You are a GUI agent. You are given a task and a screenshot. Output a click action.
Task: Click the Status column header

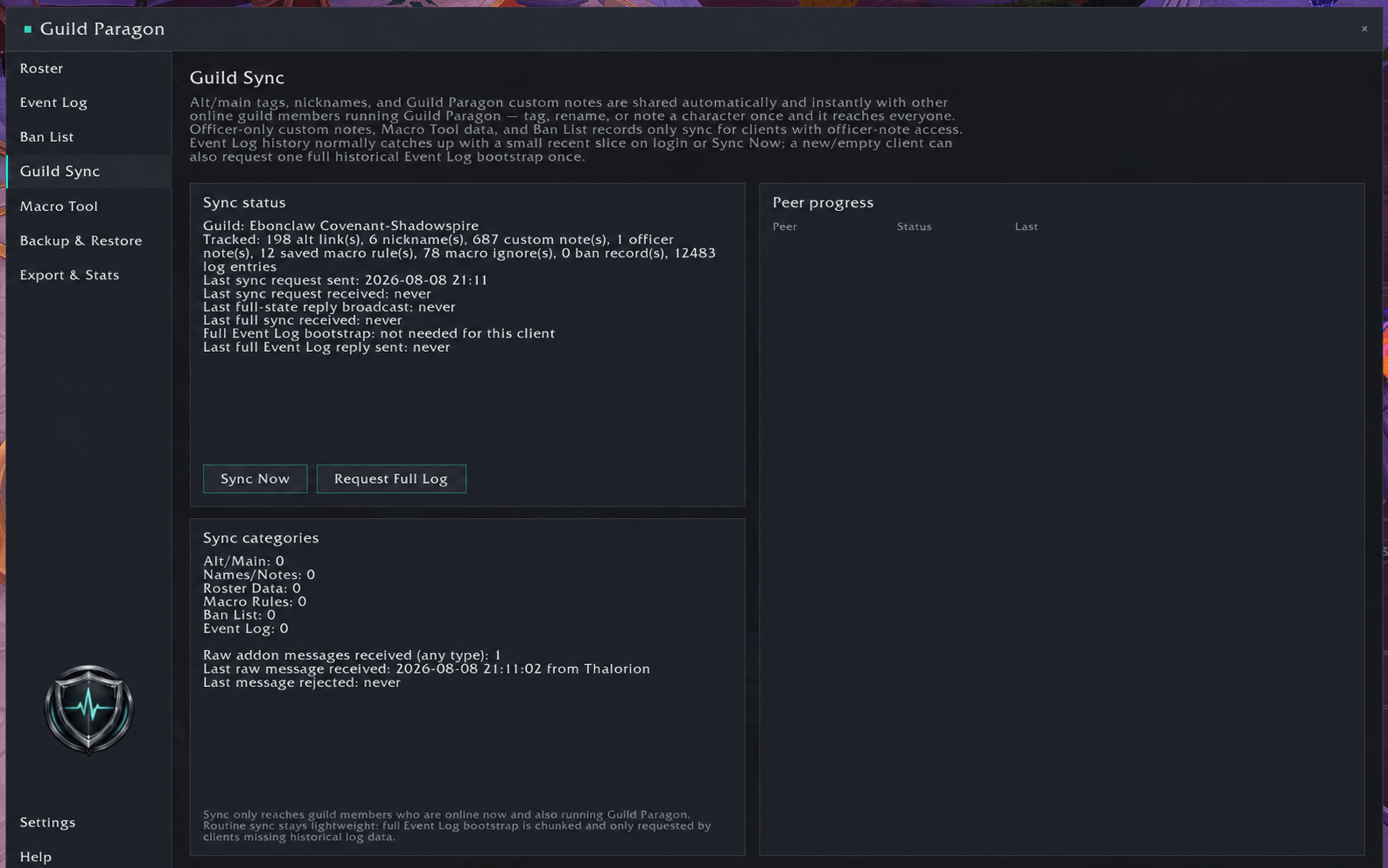tap(915, 227)
